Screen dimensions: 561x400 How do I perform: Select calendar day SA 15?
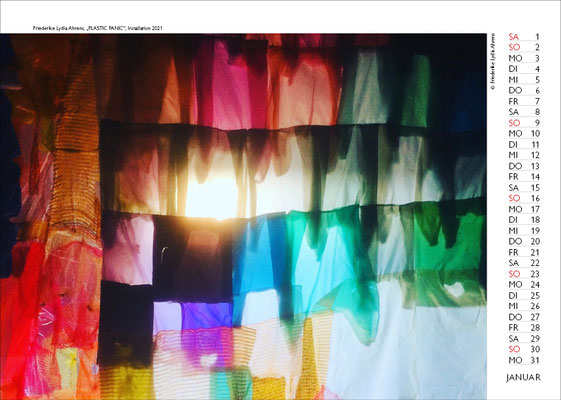524,188
